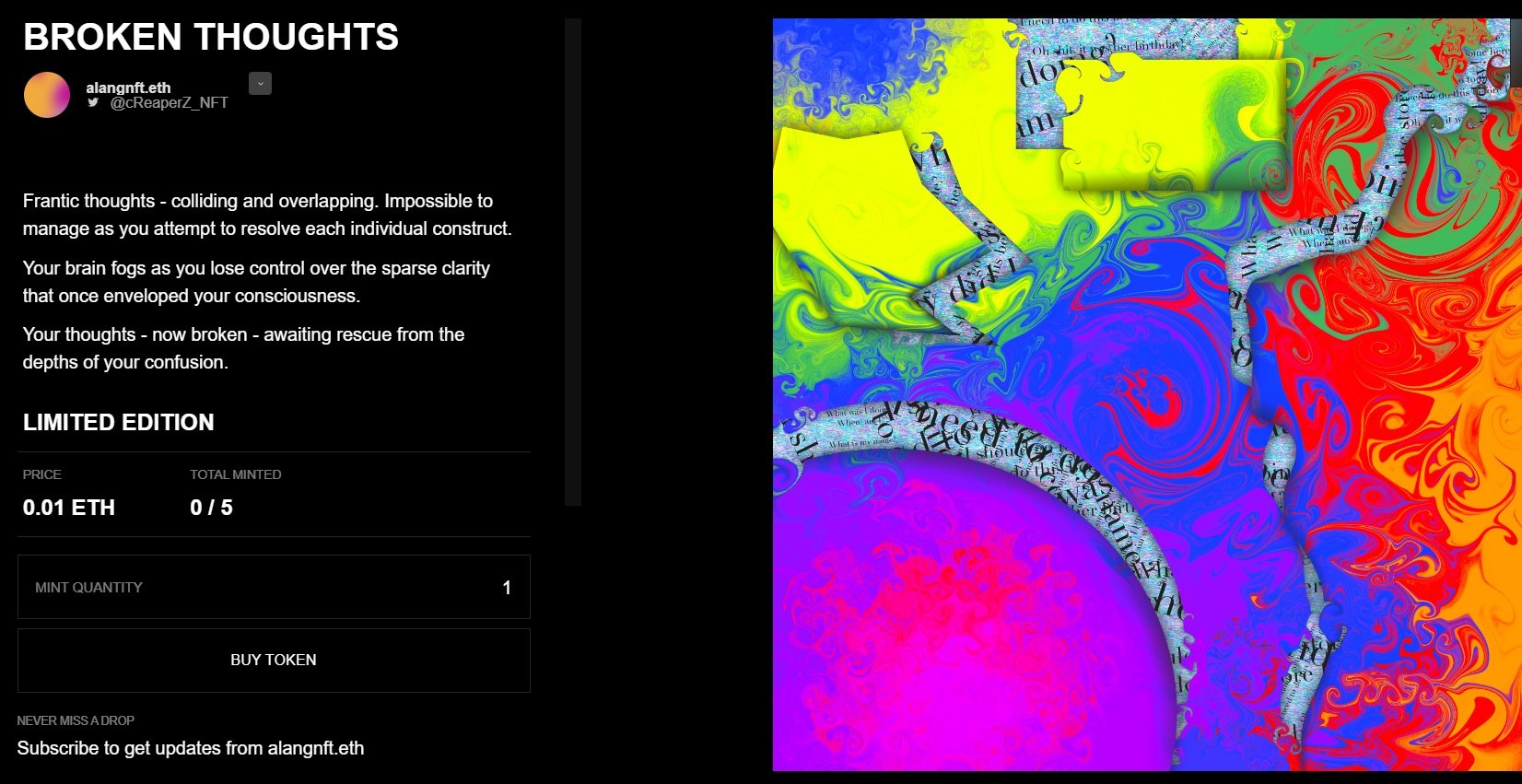Click the Mint Quantity input field
The height and width of the screenshot is (784, 1522).
tap(274, 587)
